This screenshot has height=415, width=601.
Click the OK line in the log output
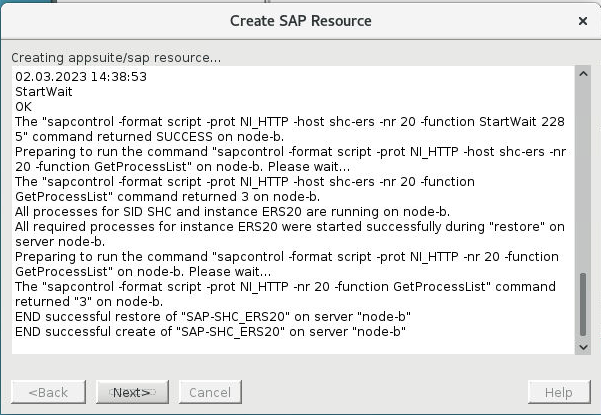[x=25, y=105]
